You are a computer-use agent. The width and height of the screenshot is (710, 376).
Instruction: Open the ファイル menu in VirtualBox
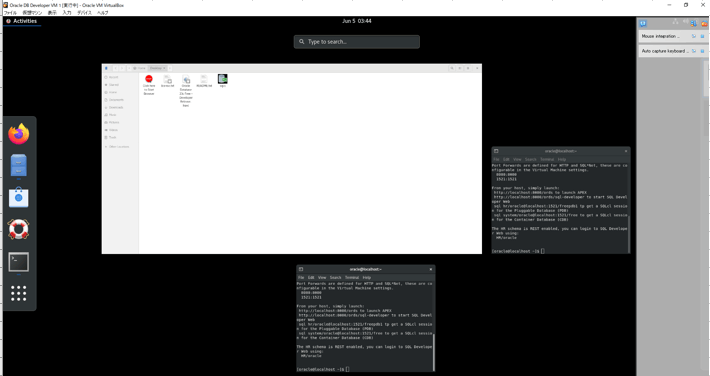[x=10, y=13]
